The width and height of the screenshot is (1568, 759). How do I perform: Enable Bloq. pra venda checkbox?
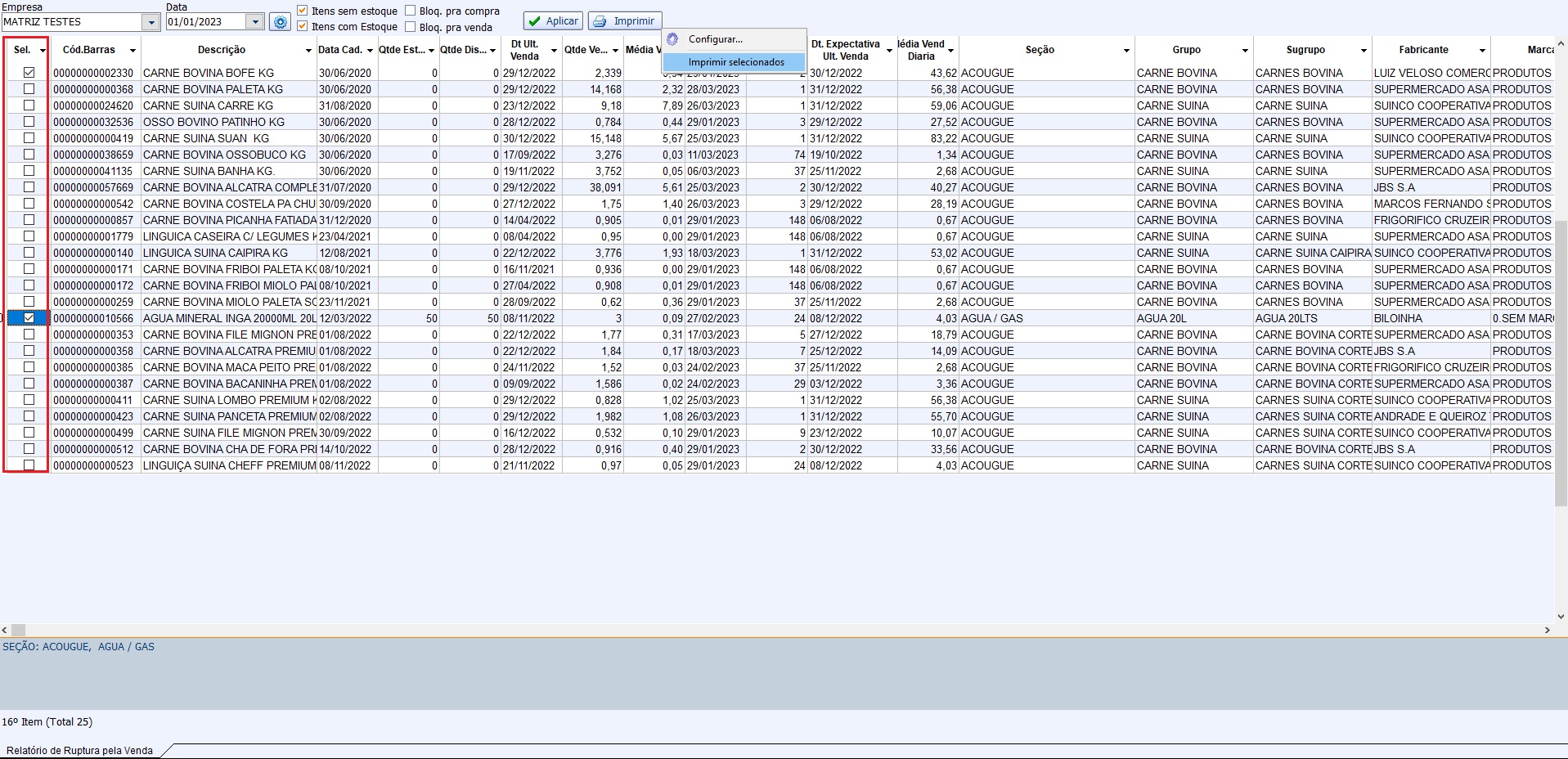pyautogui.click(x=411, y=26)
